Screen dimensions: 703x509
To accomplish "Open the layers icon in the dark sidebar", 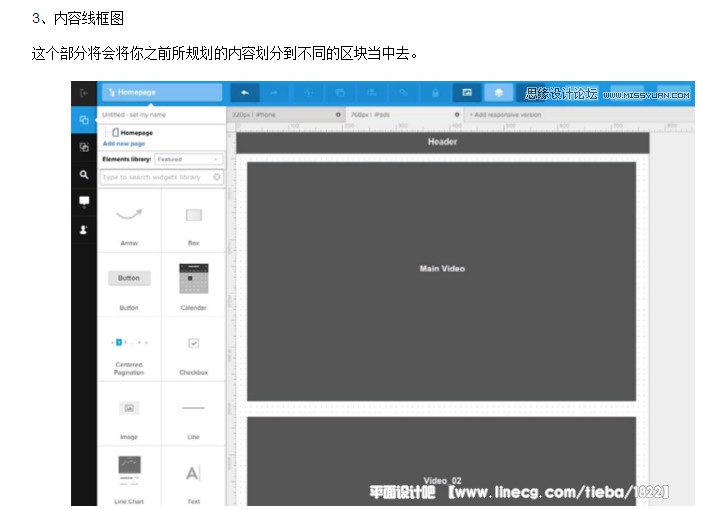I will click(84, 147).
